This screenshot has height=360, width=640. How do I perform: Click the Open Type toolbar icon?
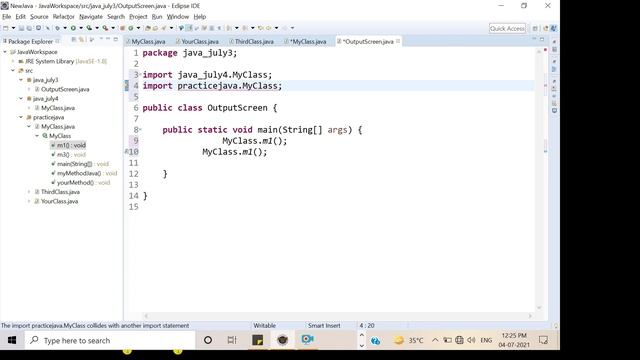coord(148,28)
